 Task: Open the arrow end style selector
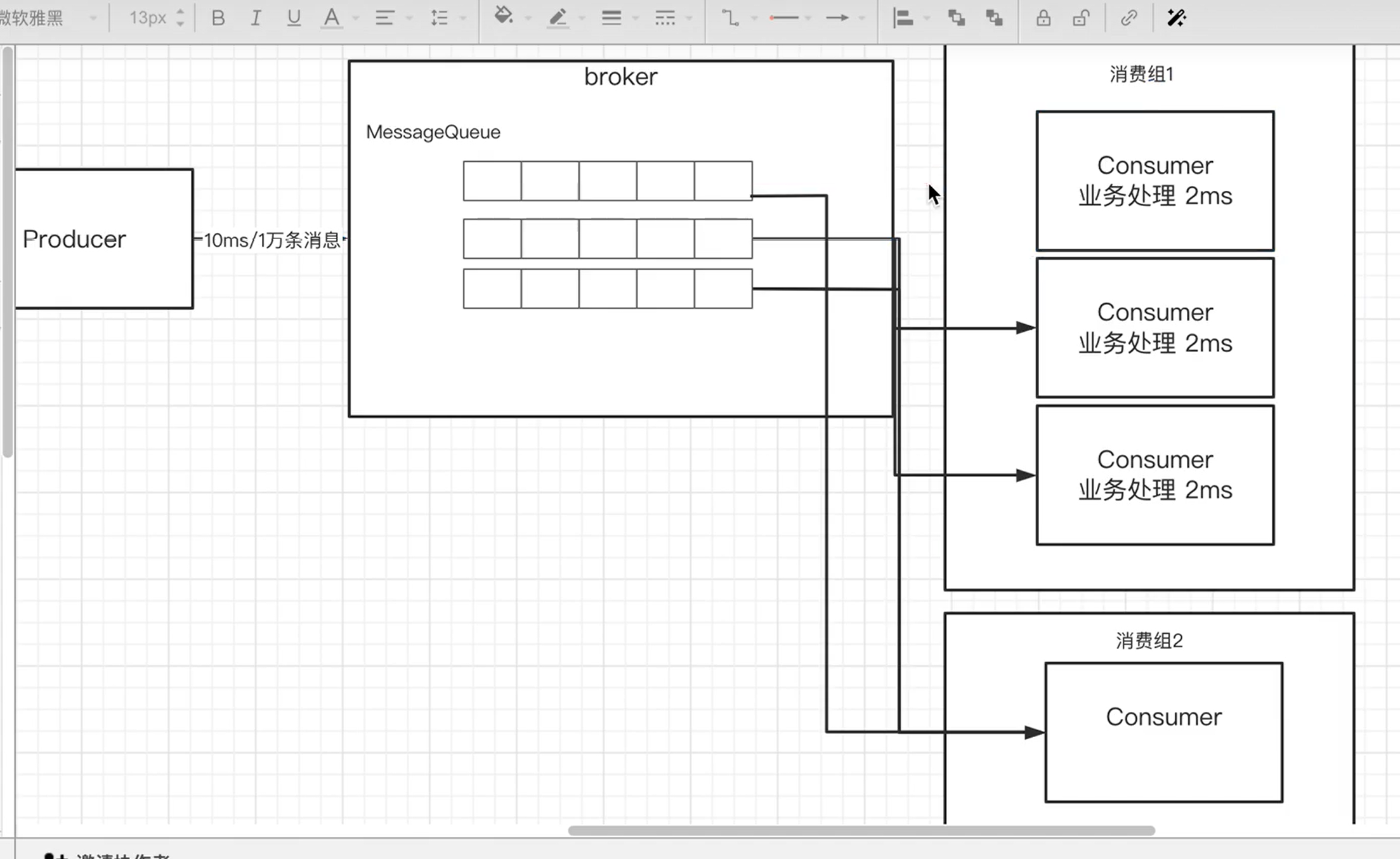point(837,18)
